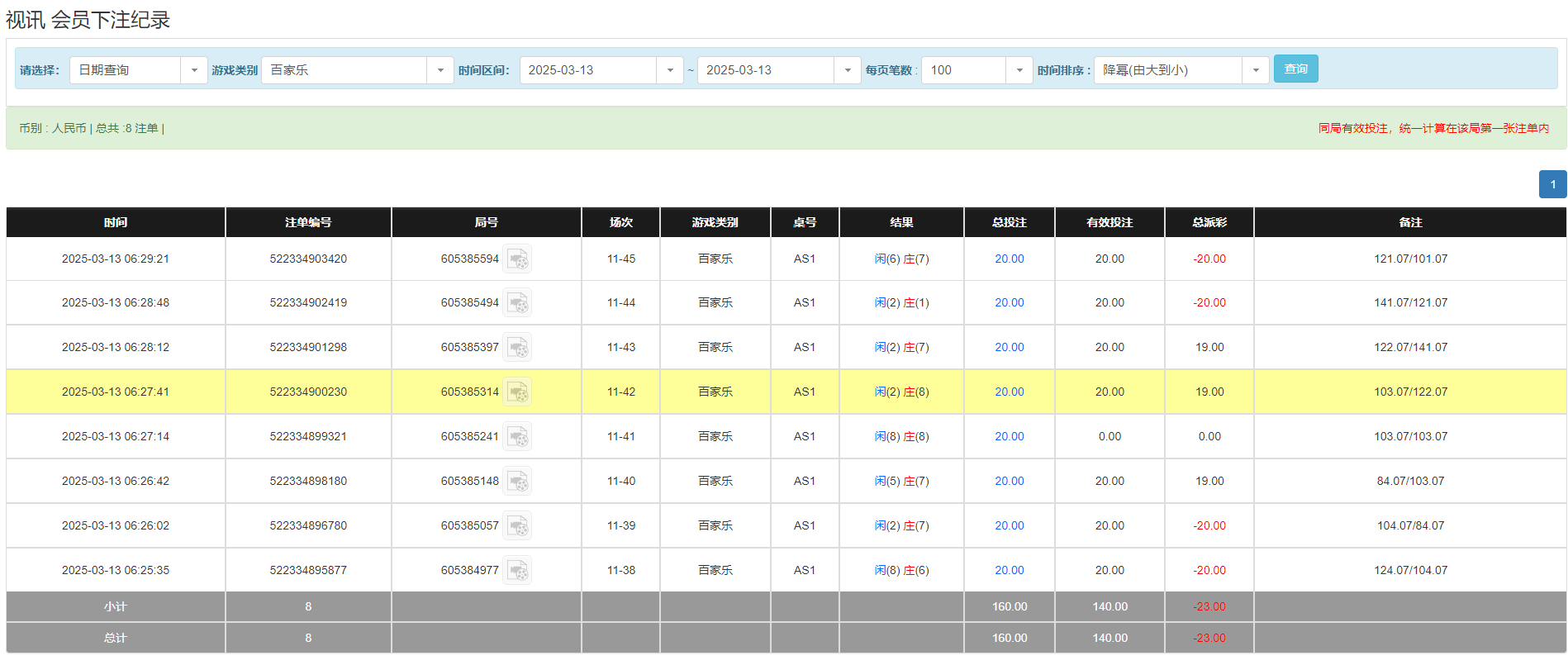Click total bet 20.00 for order 522334899321
Viewport: 1568px width, 665px height.
1009,437
